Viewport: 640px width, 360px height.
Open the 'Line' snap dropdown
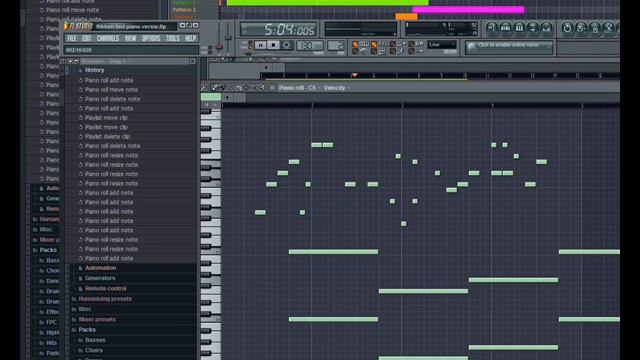442,44
